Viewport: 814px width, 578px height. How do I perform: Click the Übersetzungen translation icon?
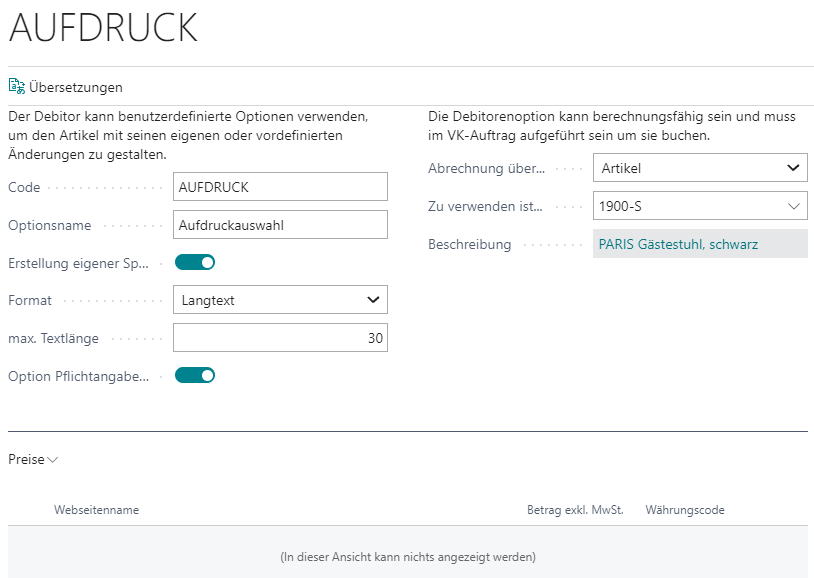(17, 86)
